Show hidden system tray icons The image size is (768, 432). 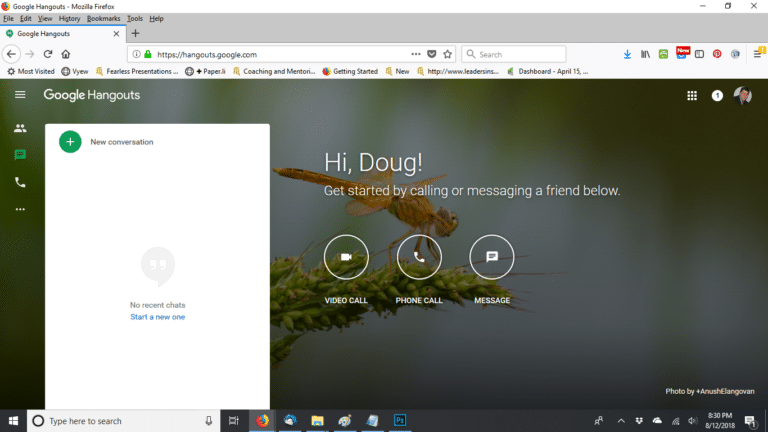(621, 421)
